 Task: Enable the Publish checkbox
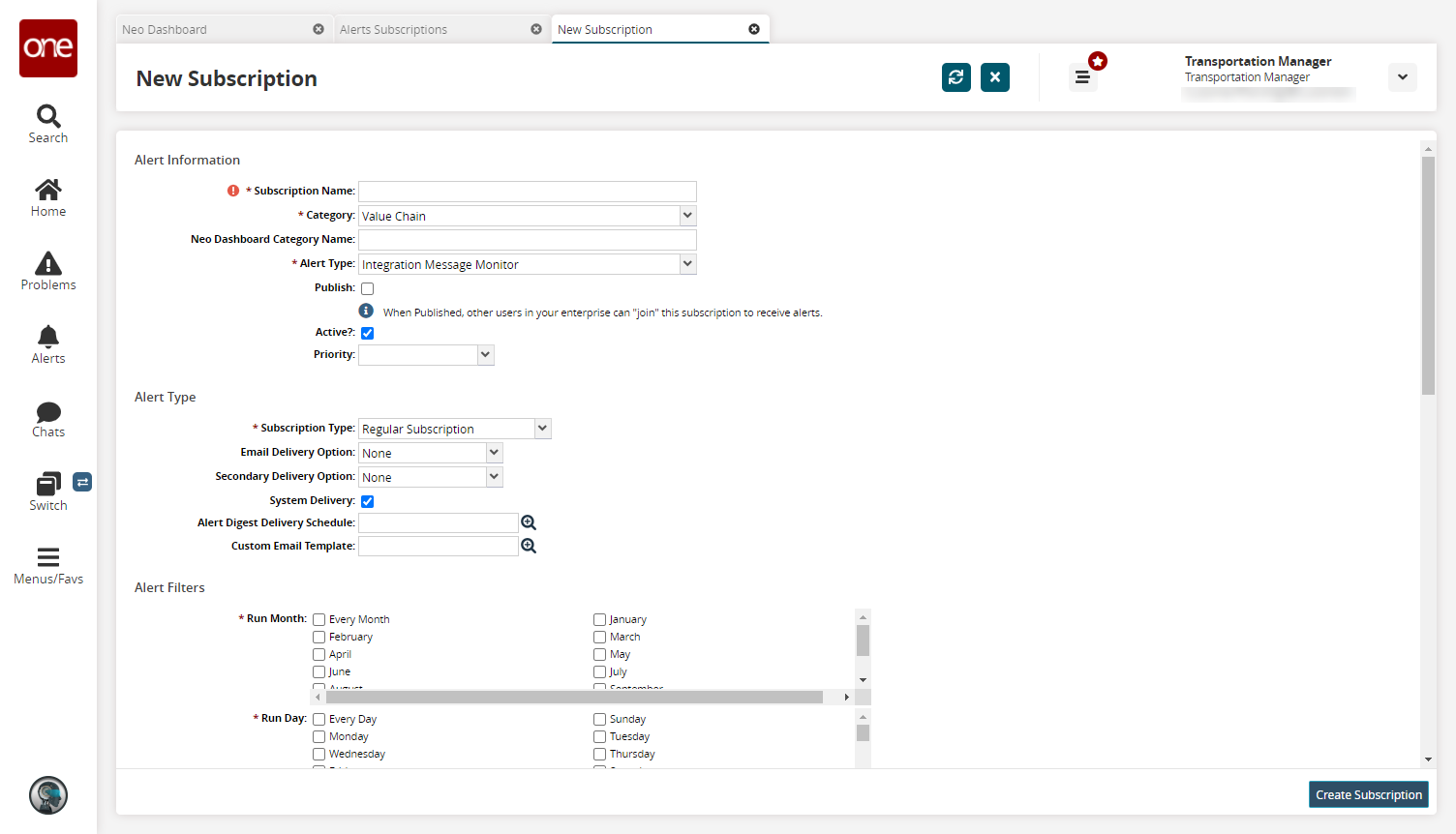[368, 288]
